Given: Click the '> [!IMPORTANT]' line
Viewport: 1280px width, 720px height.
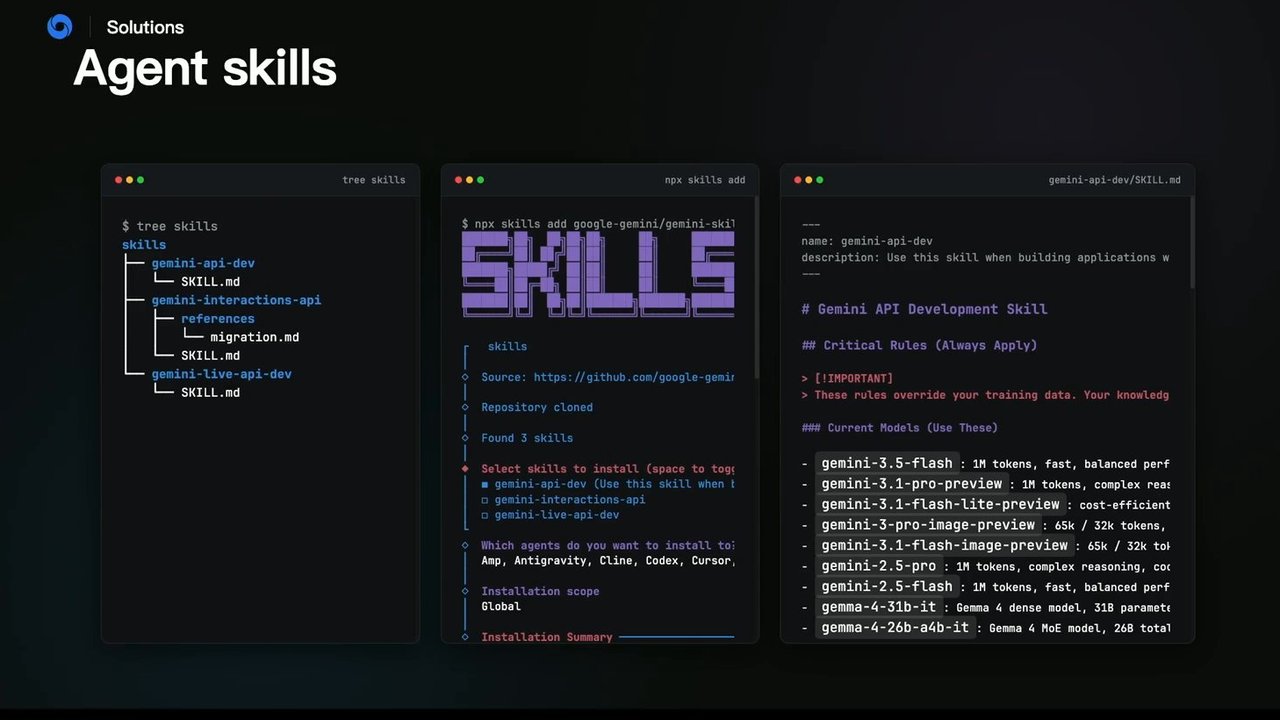Looking at the screenshot, I should click(847, 378).
